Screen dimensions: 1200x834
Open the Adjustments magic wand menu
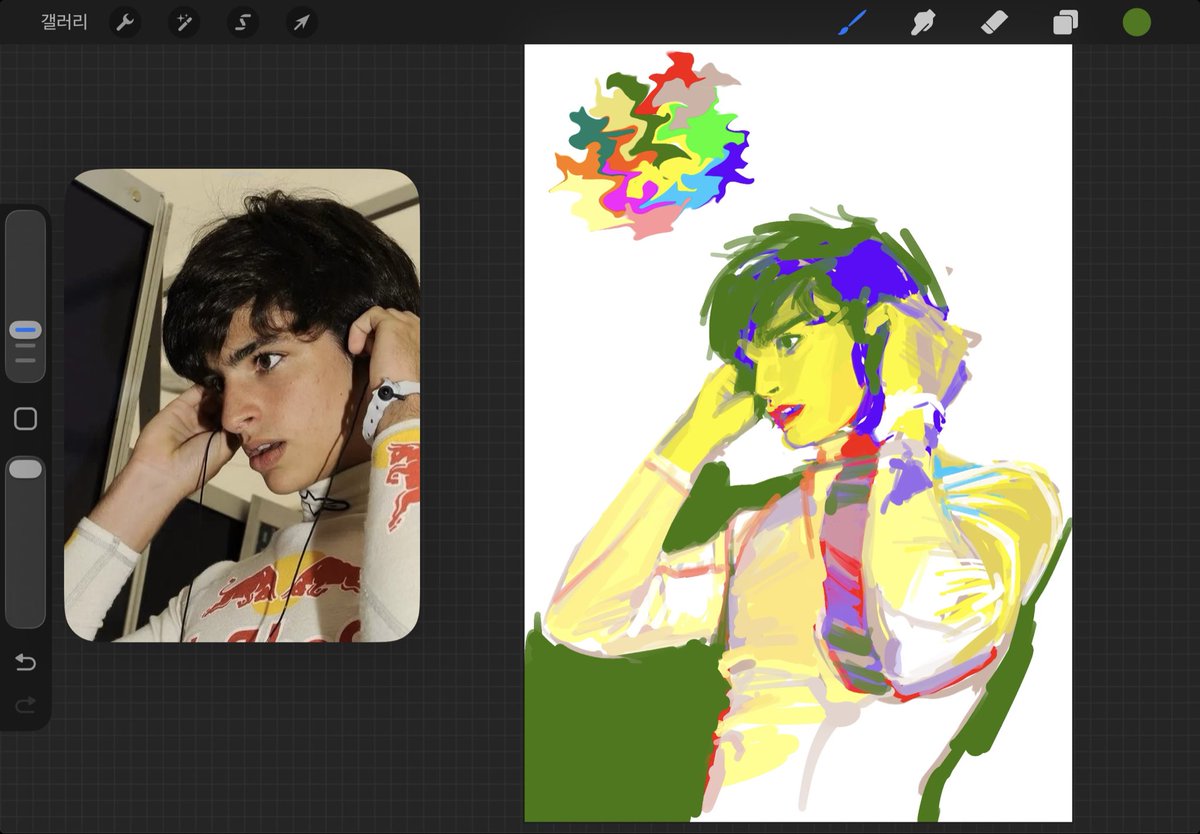click(x=183, y=22)
